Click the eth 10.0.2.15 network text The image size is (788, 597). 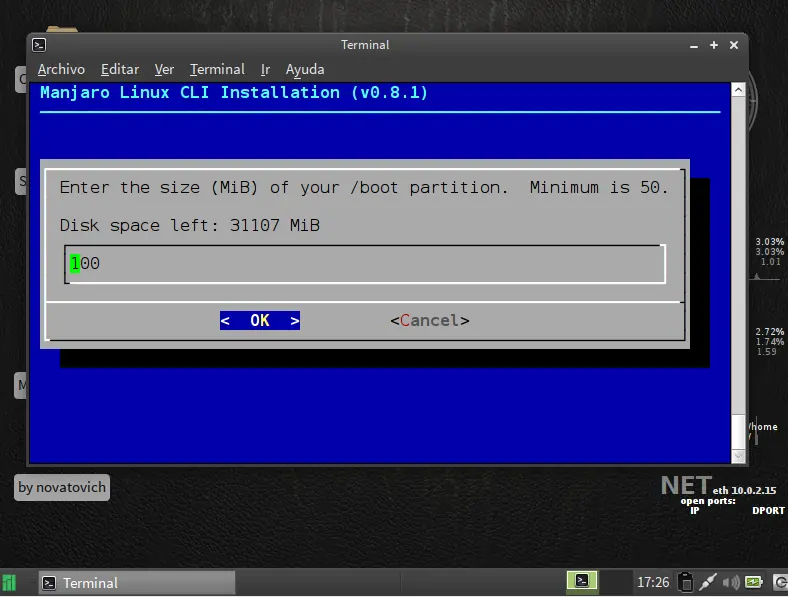point(744,490)
